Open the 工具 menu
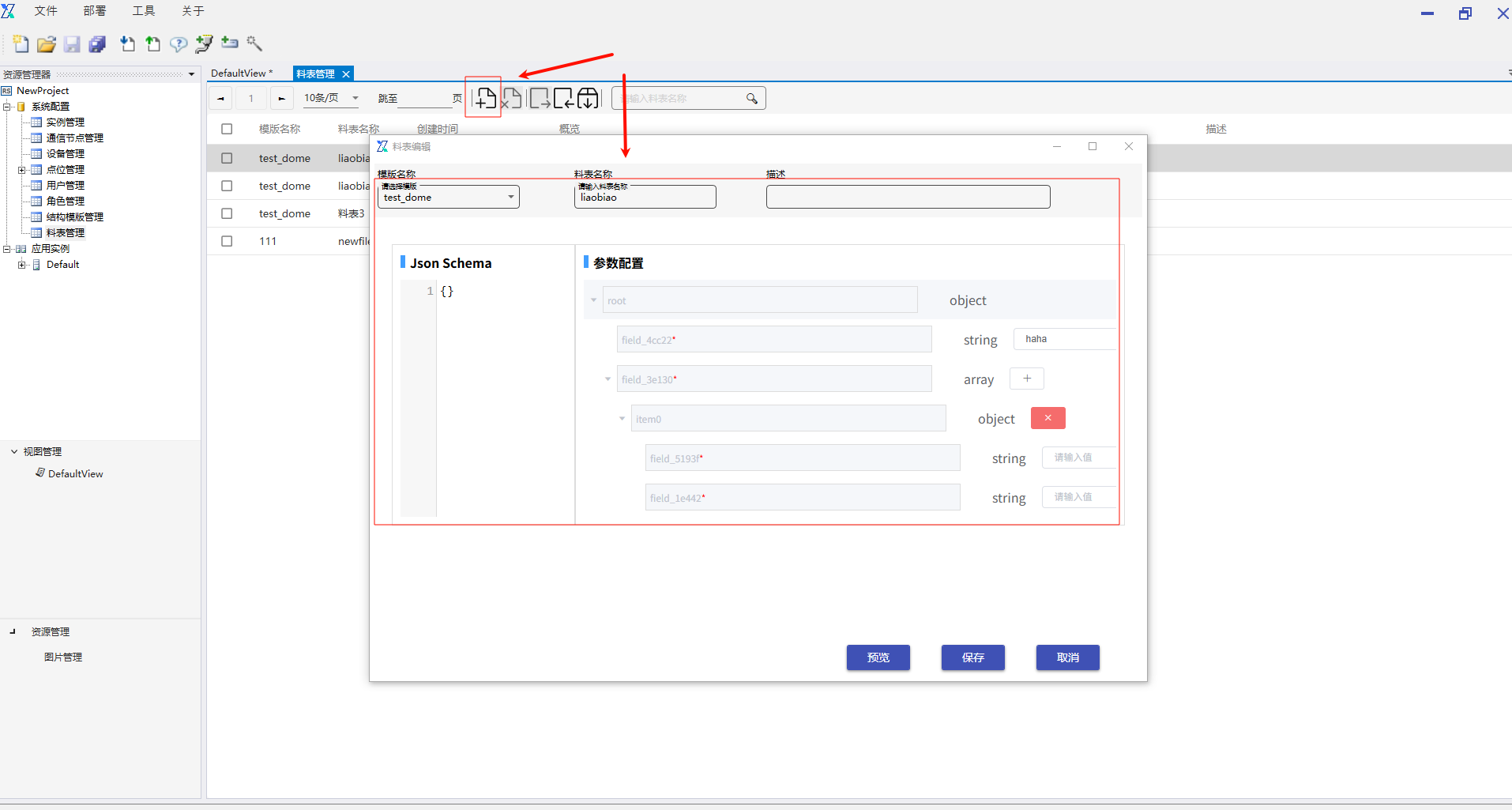This screenshot has width=1512, height=810. point(143,11)
